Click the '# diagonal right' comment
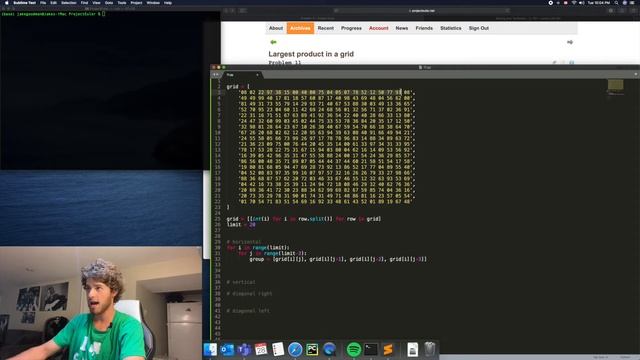 249,293
